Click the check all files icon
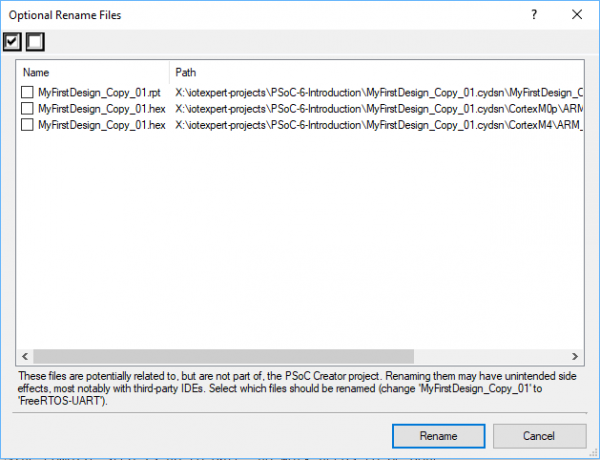This screenshot has height=460, width=600. [13, 42]
